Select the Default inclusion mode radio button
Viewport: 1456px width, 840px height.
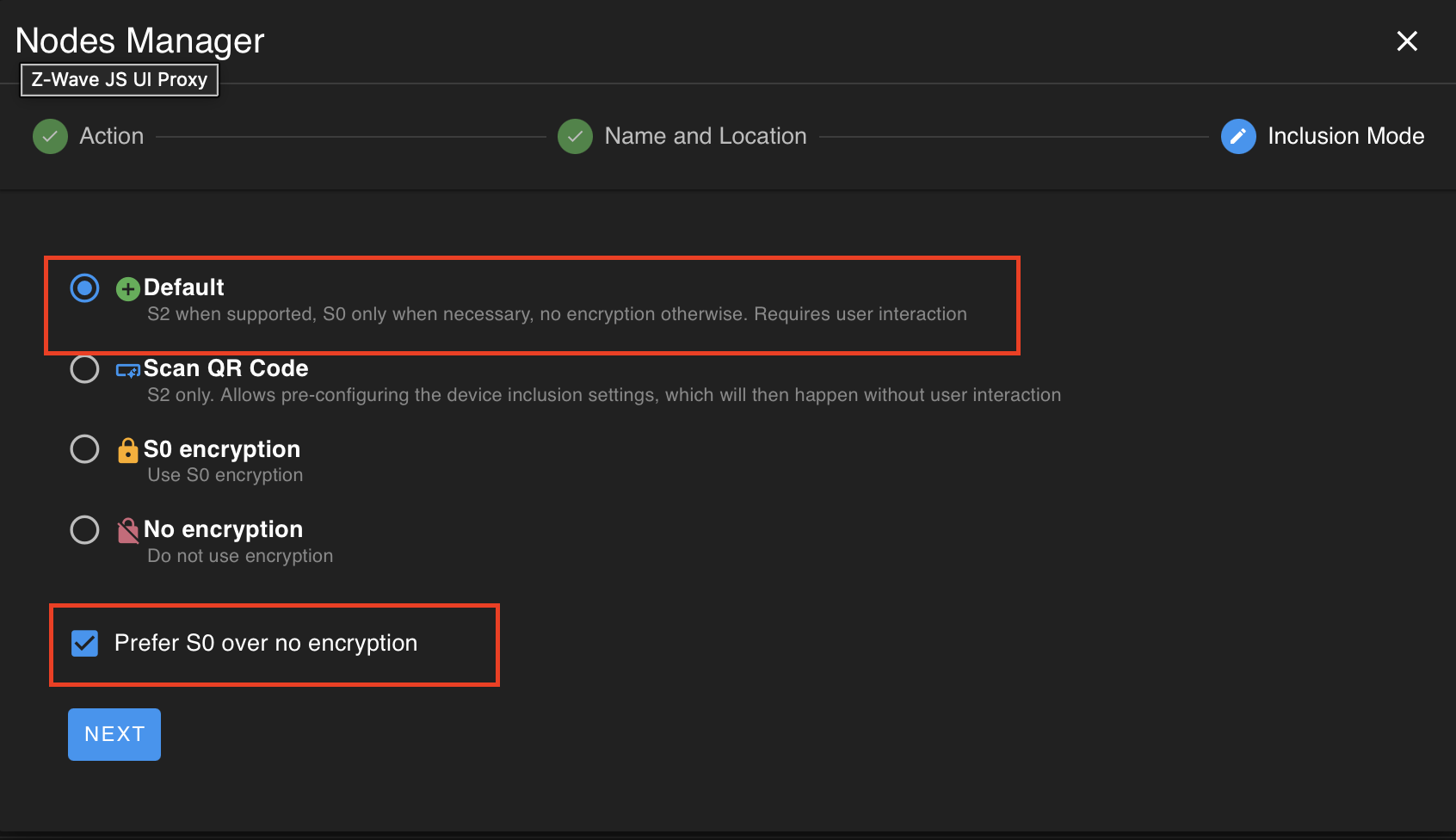pyautogui.click(x=84, y=288)
